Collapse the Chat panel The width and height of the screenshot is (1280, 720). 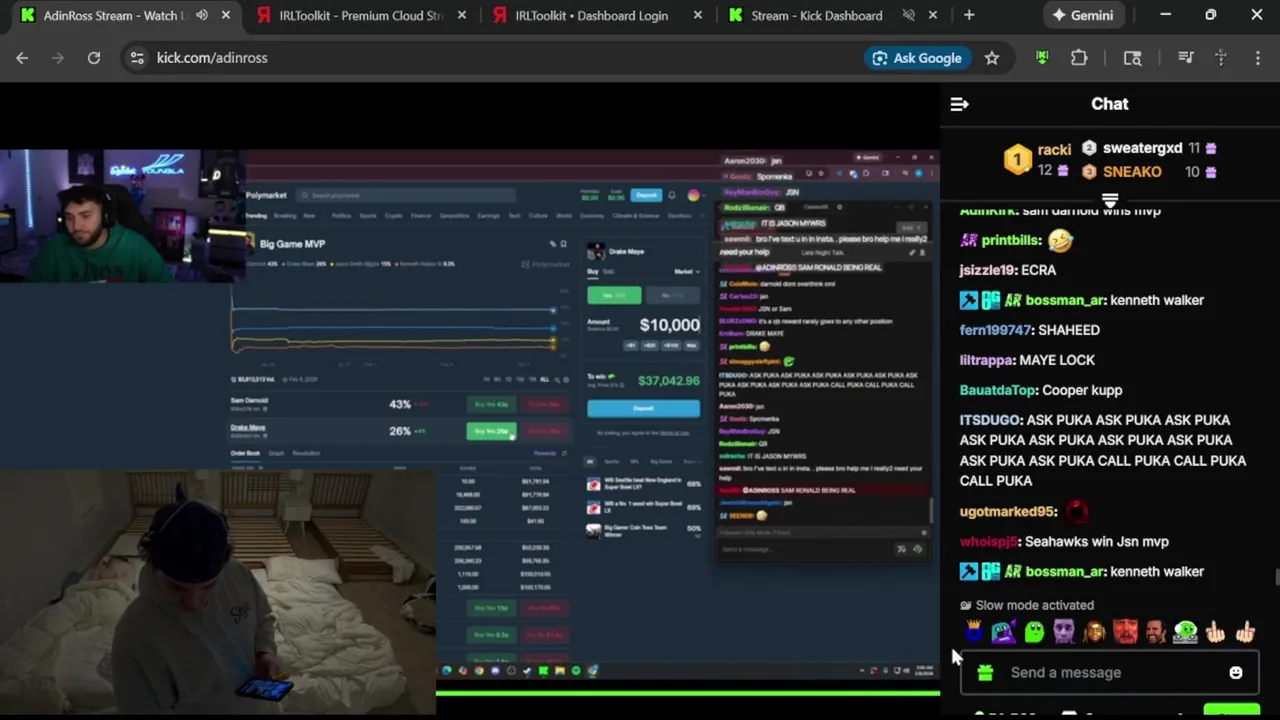pos(960,104)
